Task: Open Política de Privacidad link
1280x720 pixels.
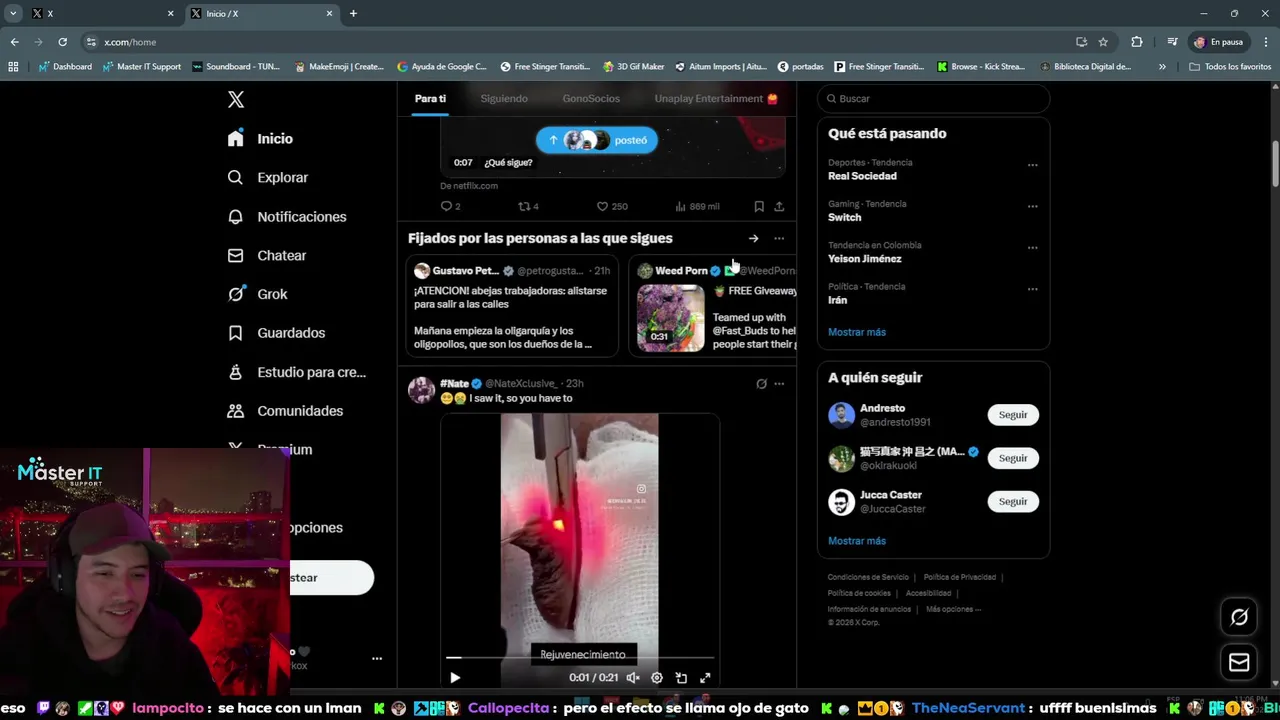Action: click(960, 577)
